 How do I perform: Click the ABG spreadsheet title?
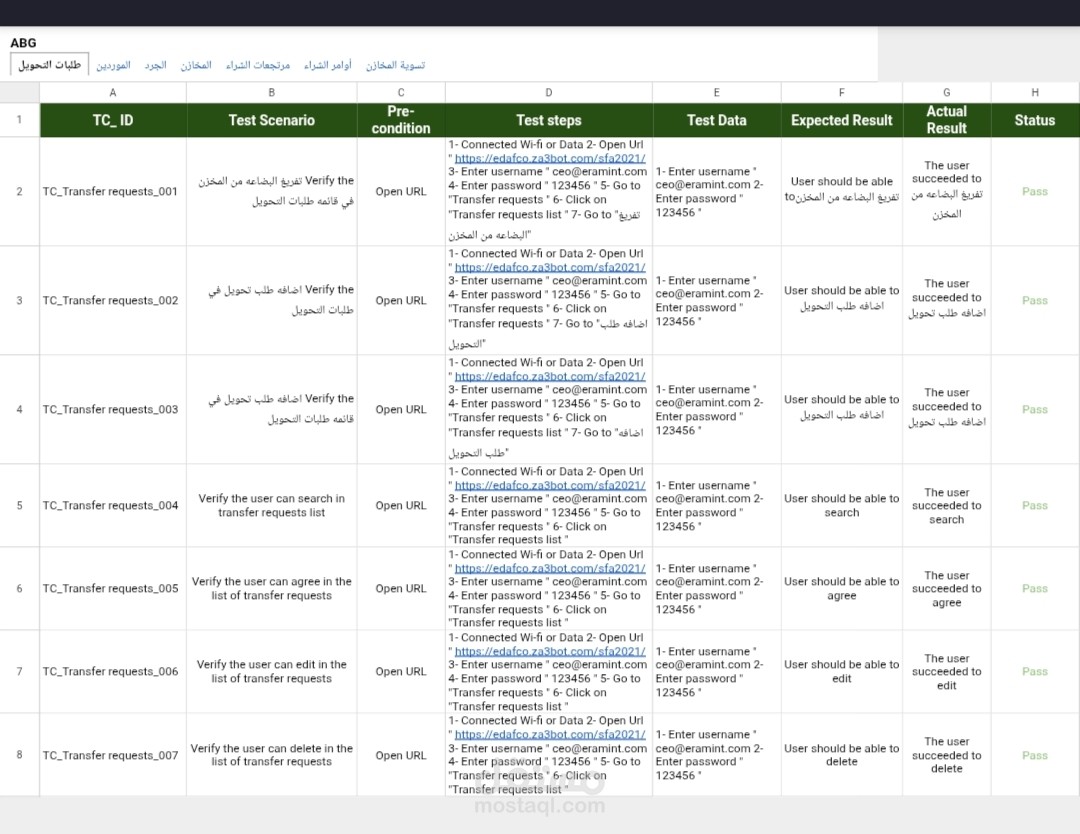[x=23, y=43]
